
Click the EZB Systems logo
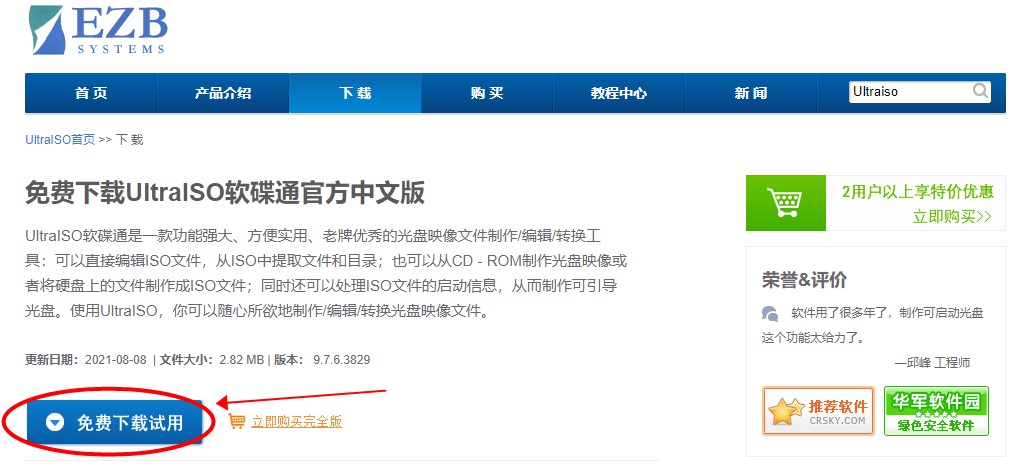[x=98, y=28]
